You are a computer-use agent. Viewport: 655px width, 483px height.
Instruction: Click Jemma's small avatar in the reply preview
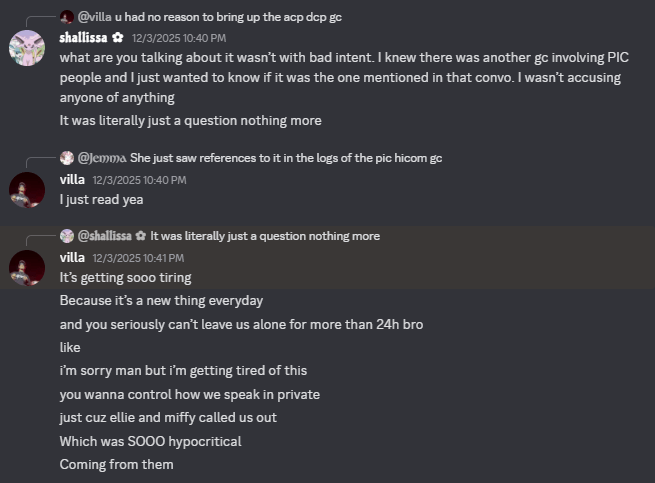(67, 158)
